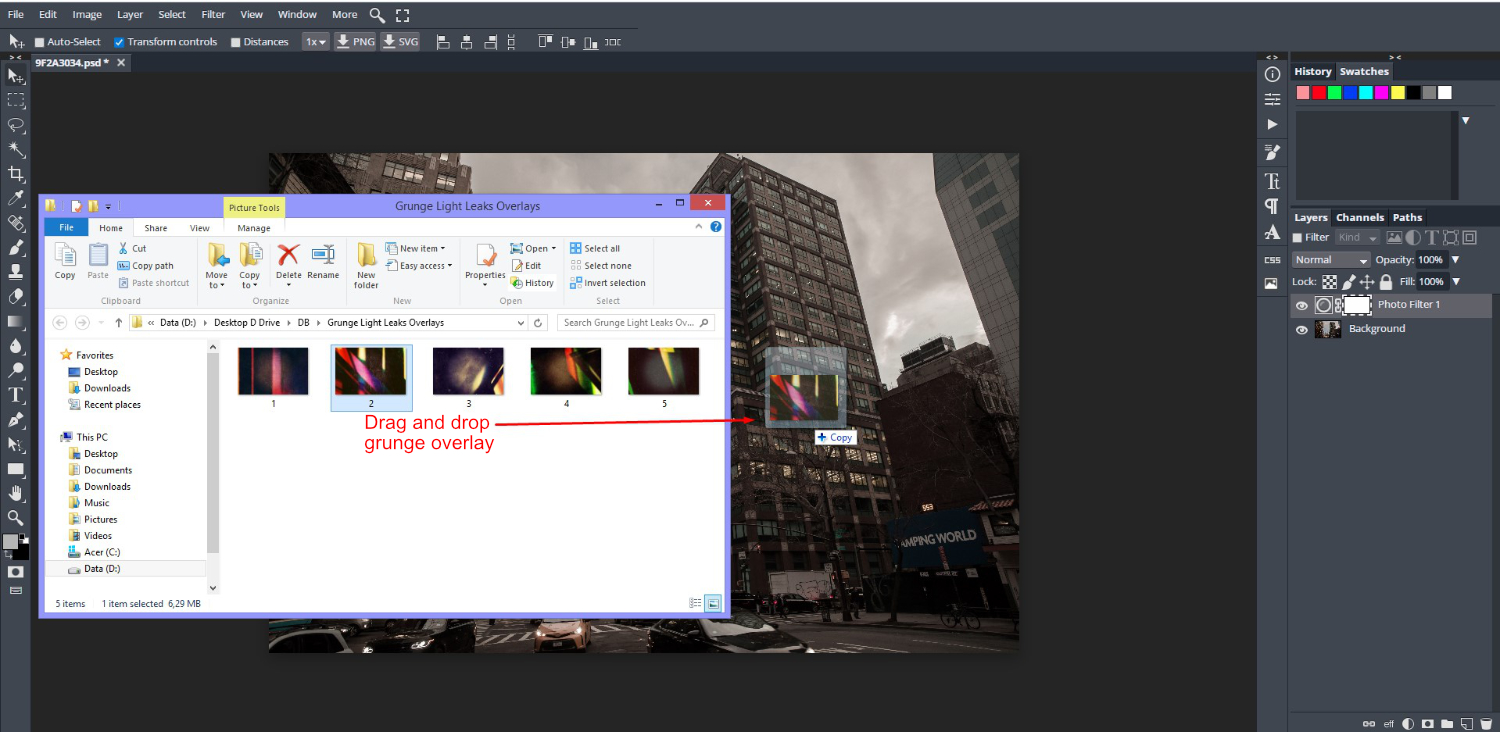The width and height of the screenshot is (1500, 732).
Task: Open the Brush settings panel icon
Action: point(1272,152)
